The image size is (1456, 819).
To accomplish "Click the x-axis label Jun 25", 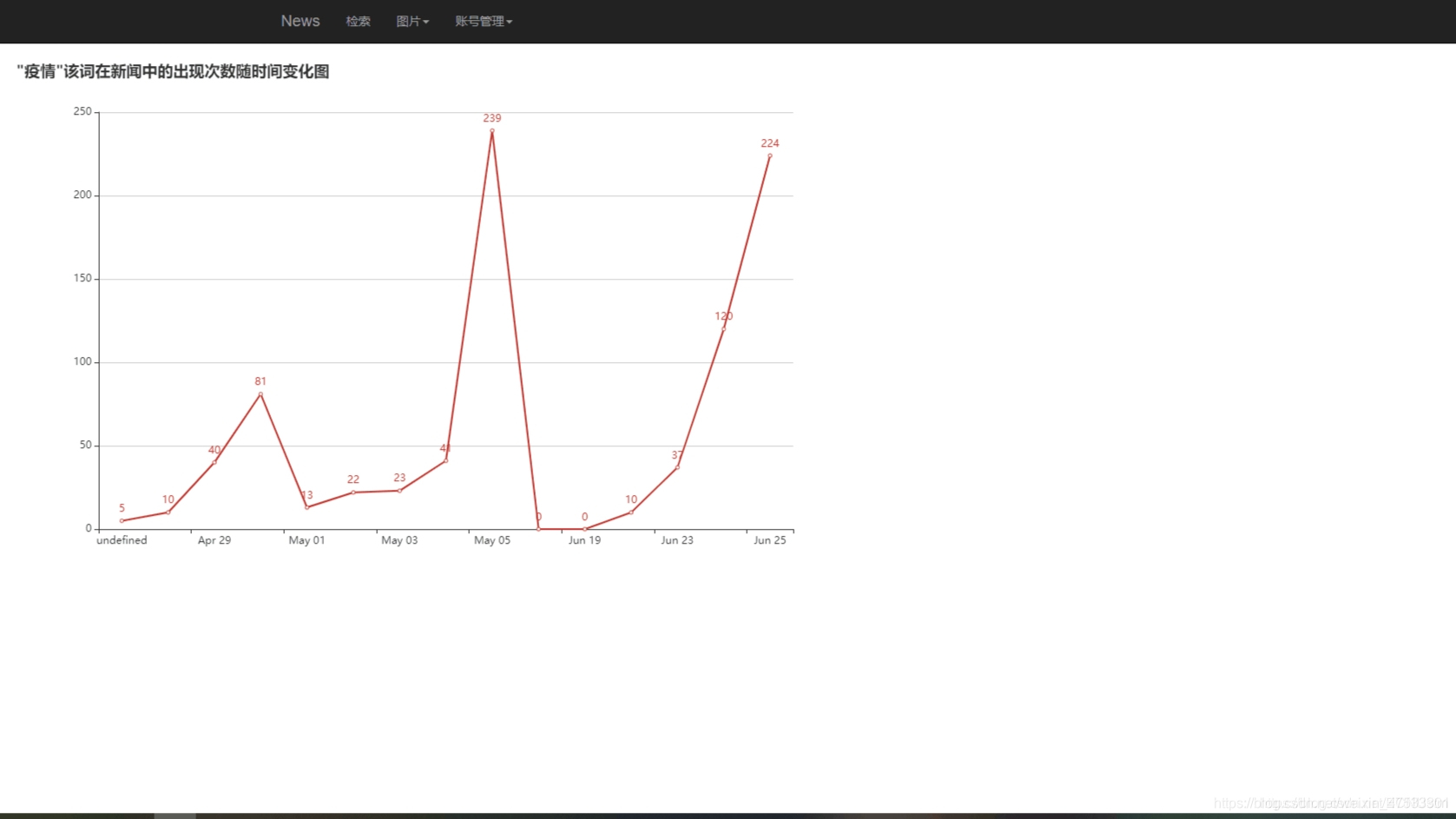I will [769, 540].
